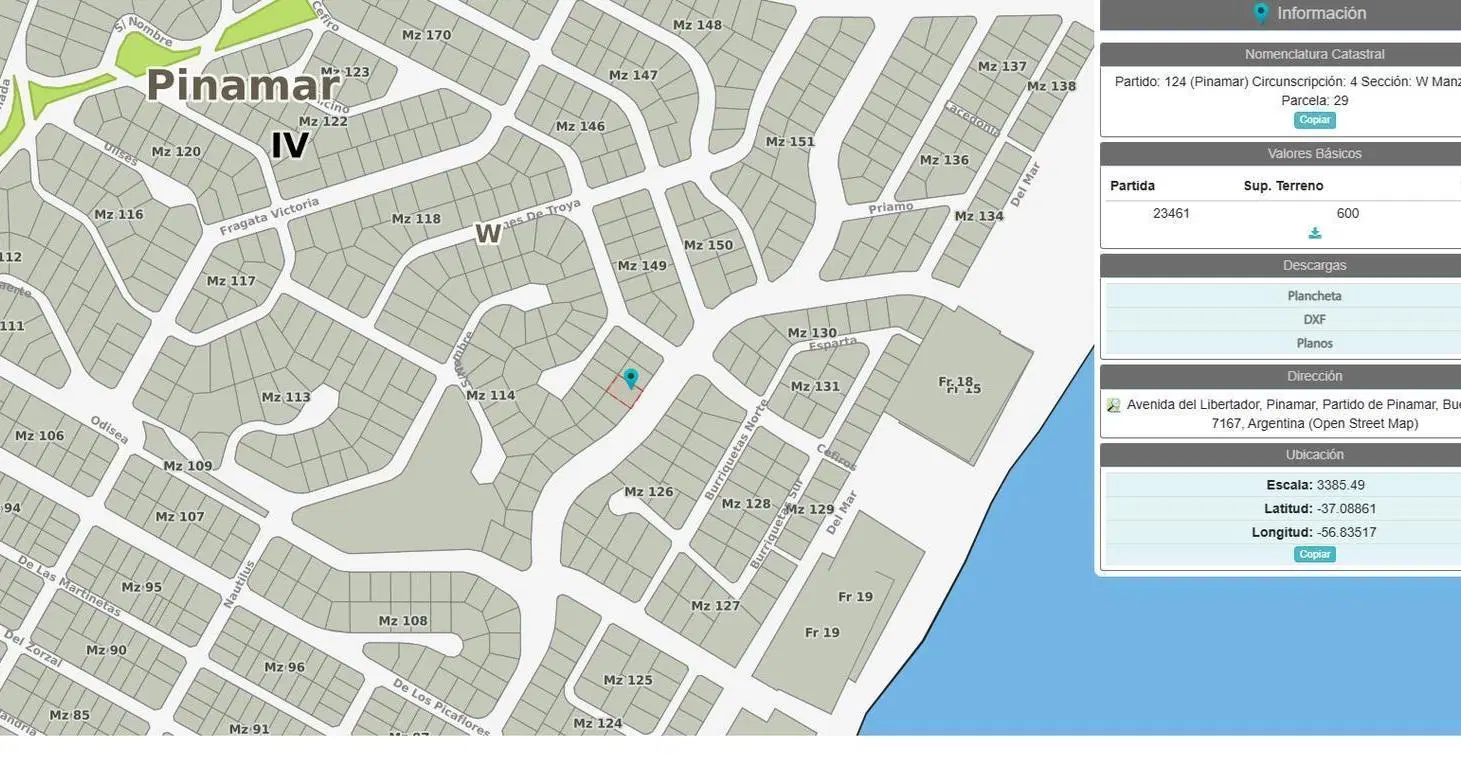This screenshot has width=1461, height=765.
Task: Click block Mz 149 on the map
Action: coord(642,266)
